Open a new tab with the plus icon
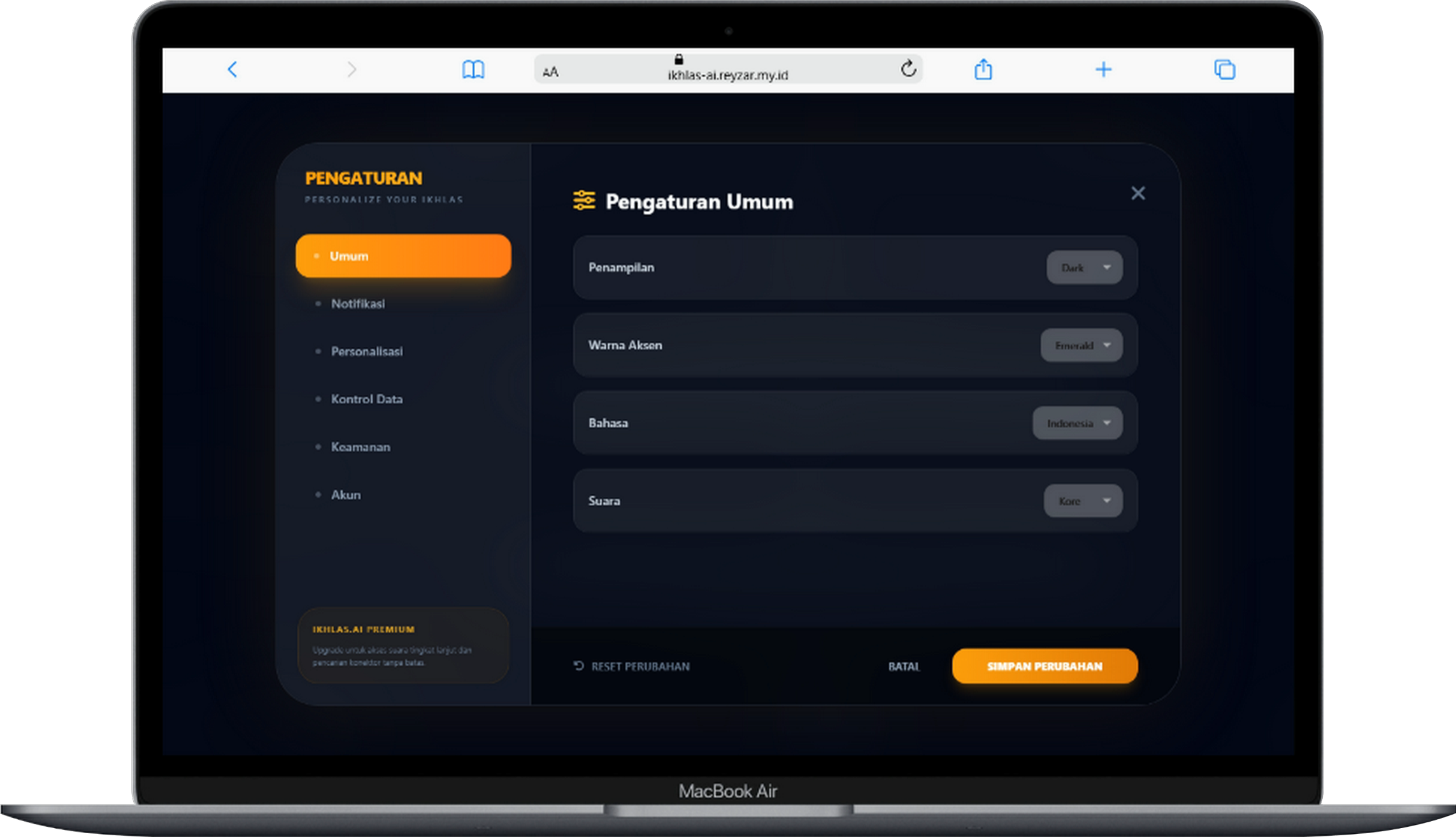 pyautogui.click(x=1103, y=69)
